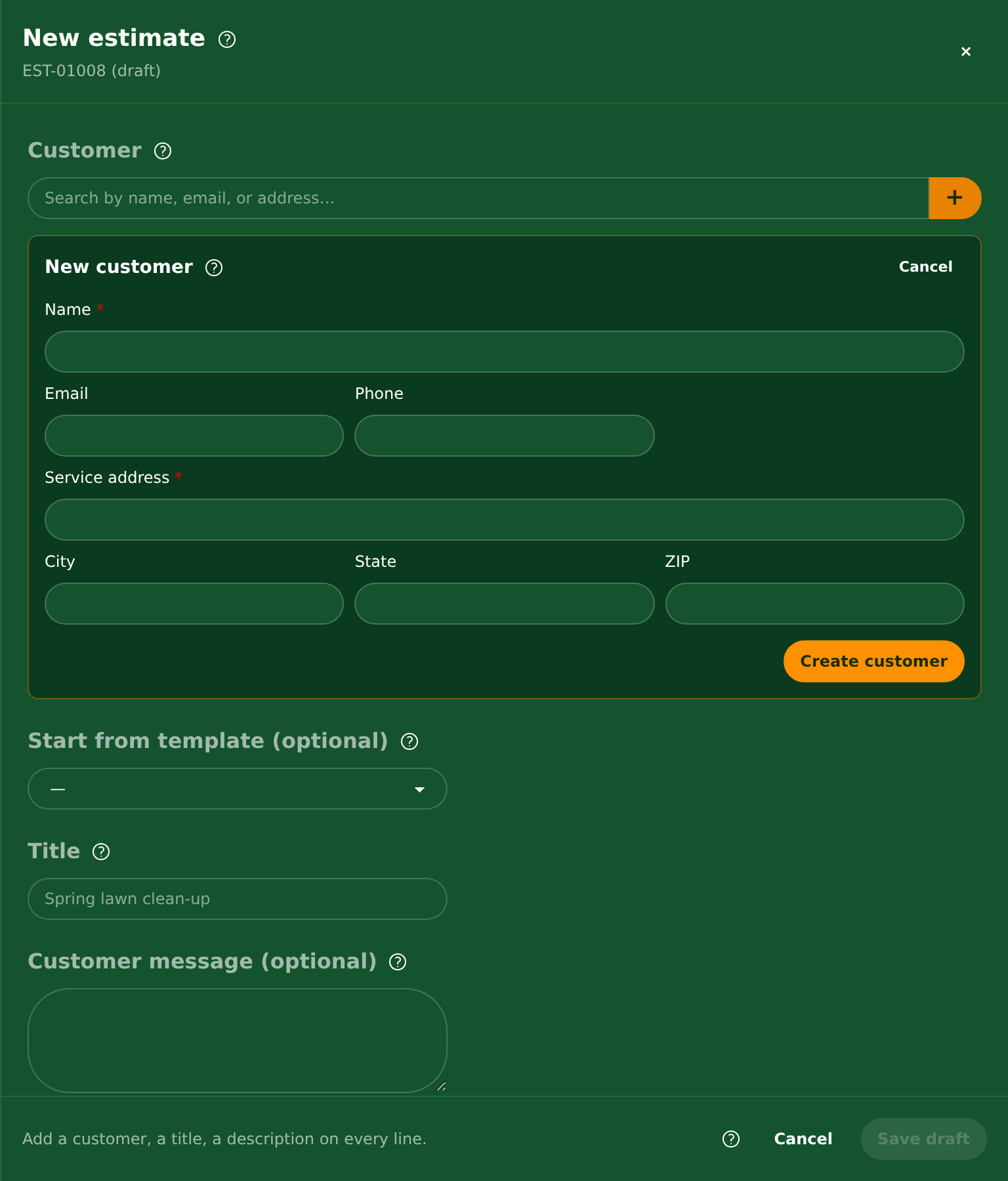Click the EST-01008 (draft) label
The image size is (1008, 1181).
coord(92,71)
